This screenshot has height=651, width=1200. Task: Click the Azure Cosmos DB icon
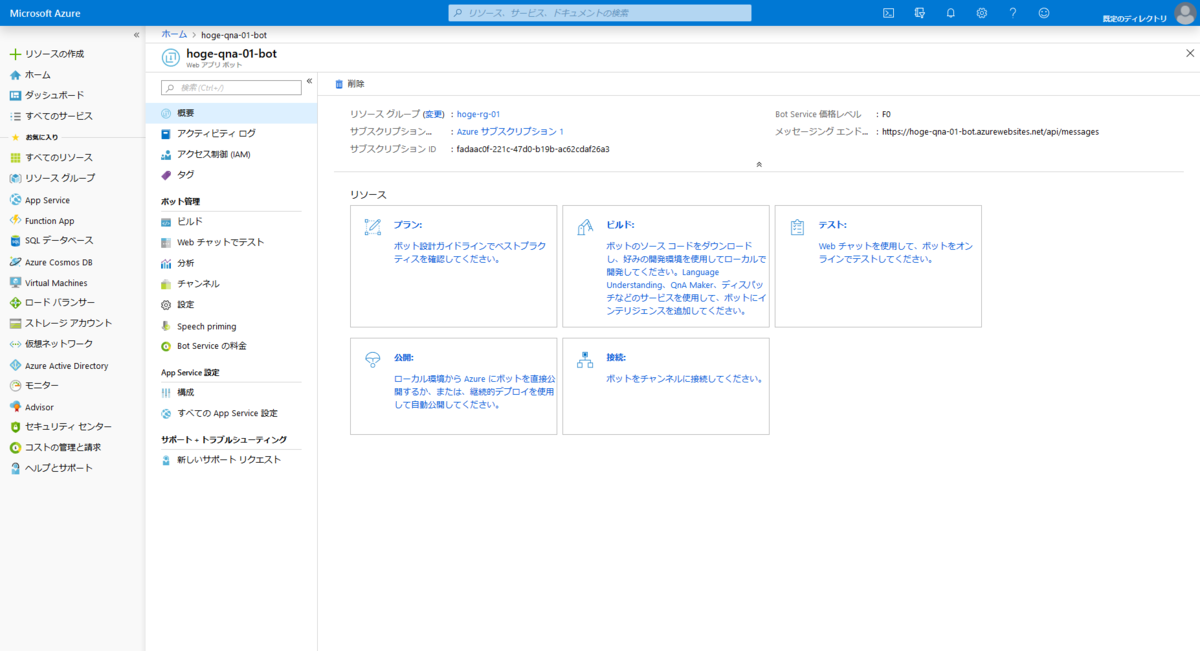tap(15, 262)
